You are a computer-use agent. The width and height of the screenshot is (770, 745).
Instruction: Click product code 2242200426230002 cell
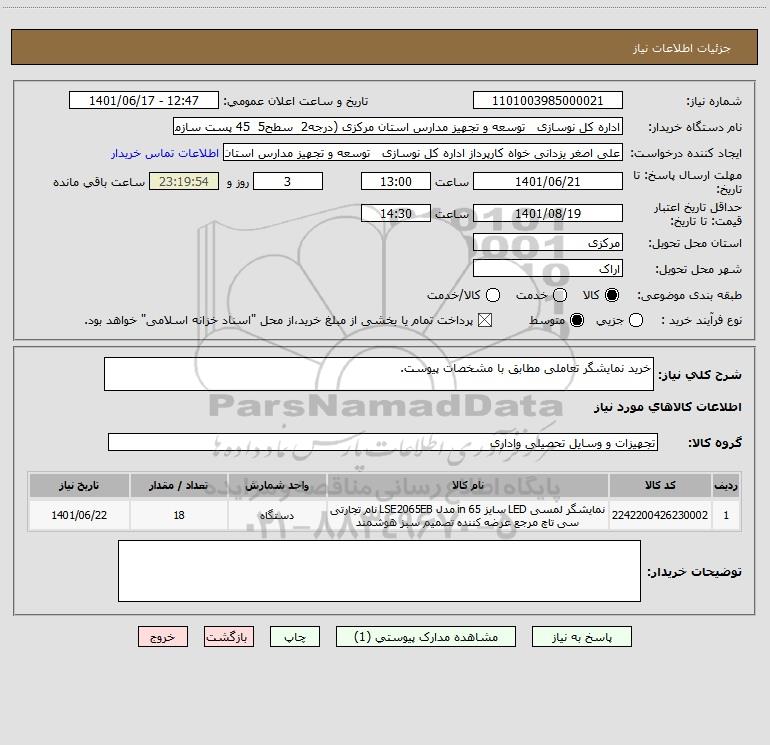pos(660,515)
